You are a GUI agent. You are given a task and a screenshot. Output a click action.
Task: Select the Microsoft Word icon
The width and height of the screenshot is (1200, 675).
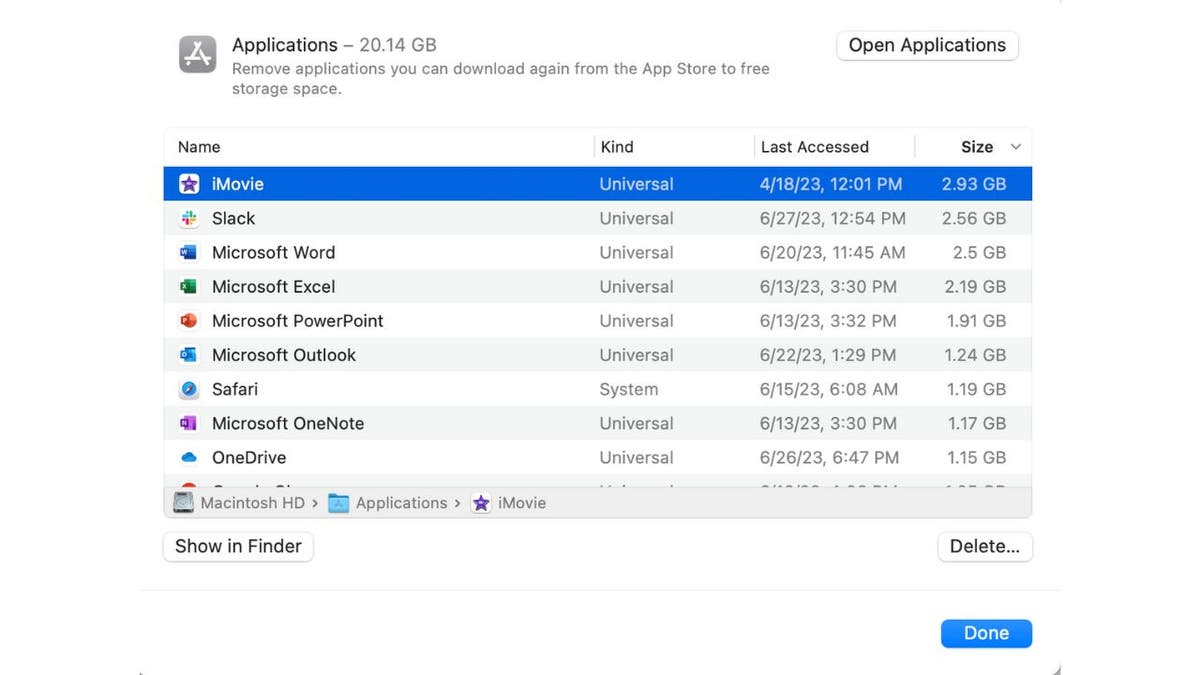pyautogui.click(x=189, y=253)
